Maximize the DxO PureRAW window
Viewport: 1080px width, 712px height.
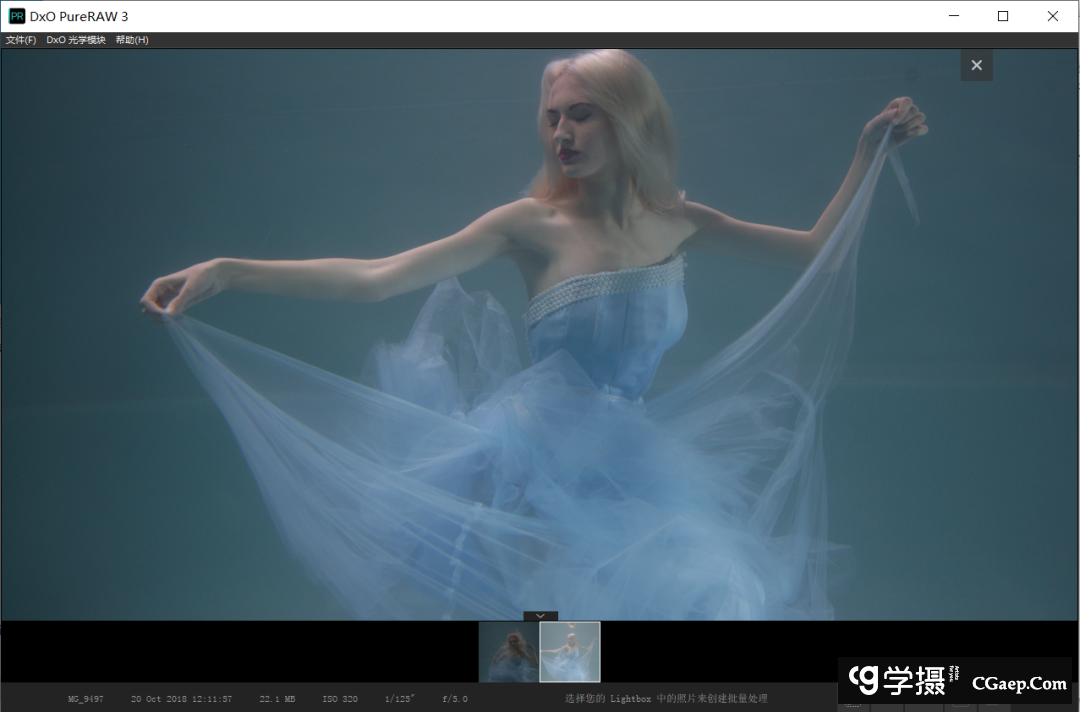pyautogui.click(x=1003, y=16)
